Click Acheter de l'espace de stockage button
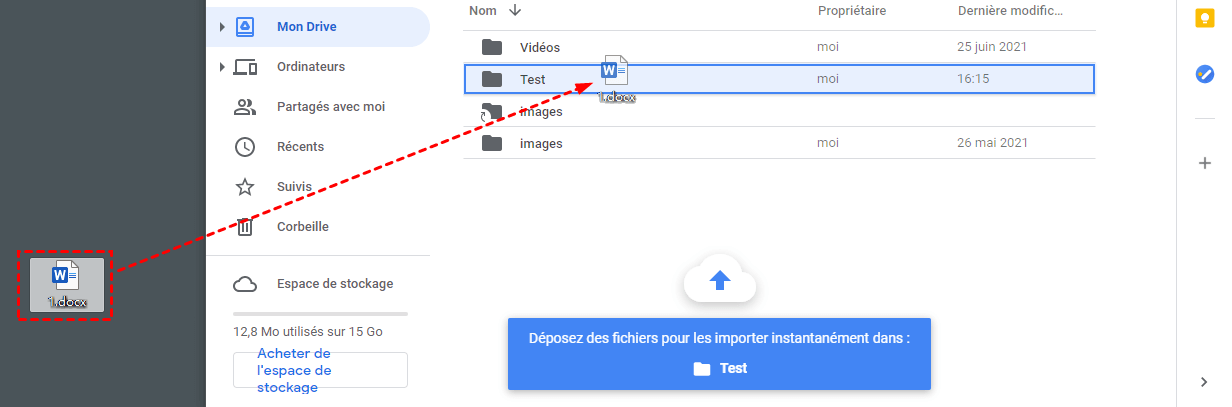 point(320,370)
